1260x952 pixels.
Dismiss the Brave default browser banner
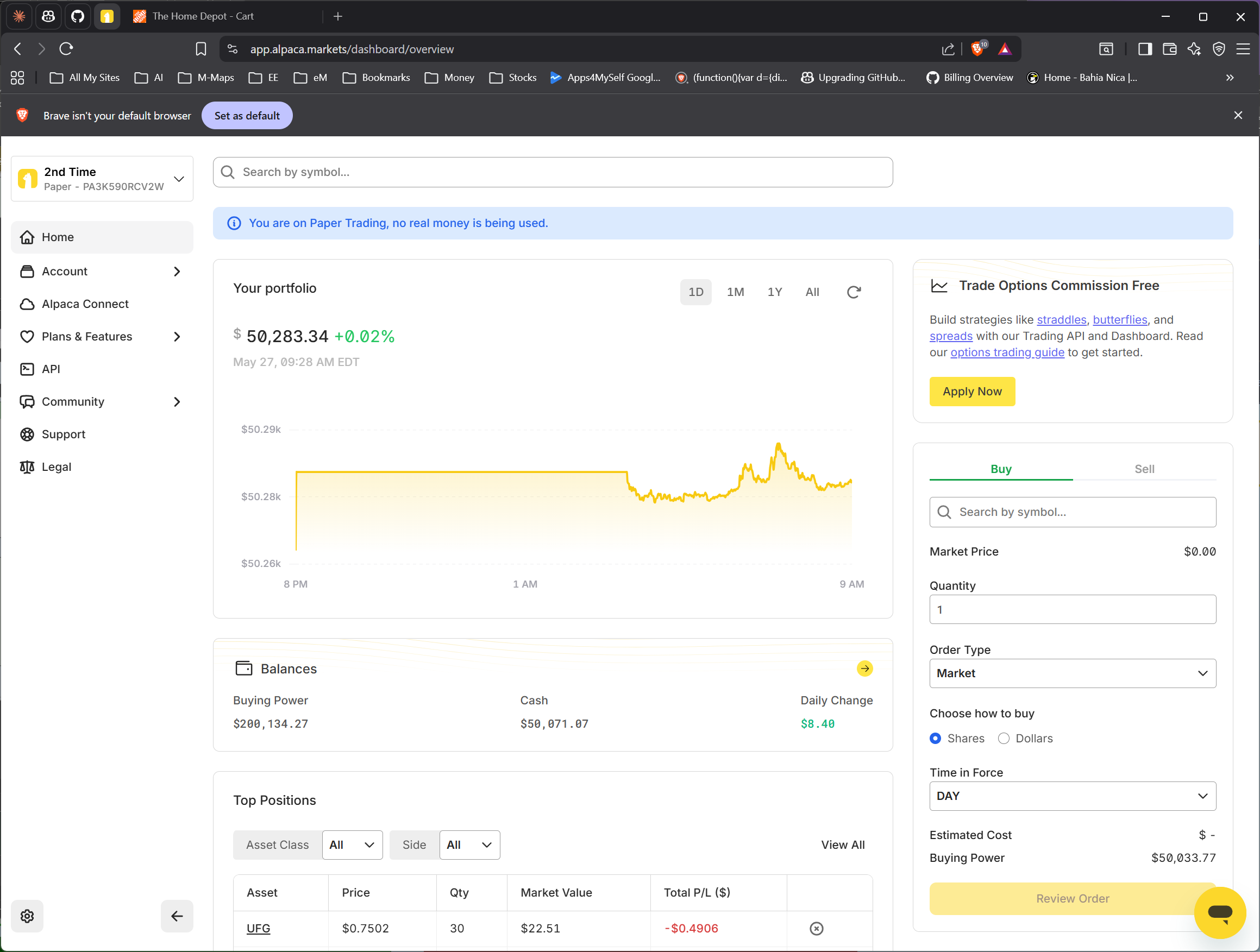tap(1238, 116)
